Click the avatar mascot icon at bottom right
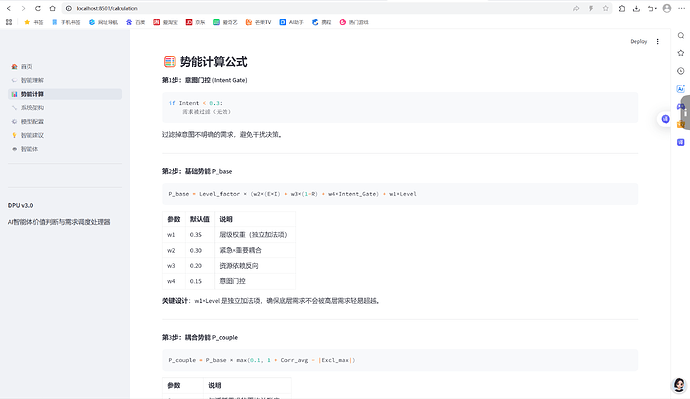 (x=679, y=385)
